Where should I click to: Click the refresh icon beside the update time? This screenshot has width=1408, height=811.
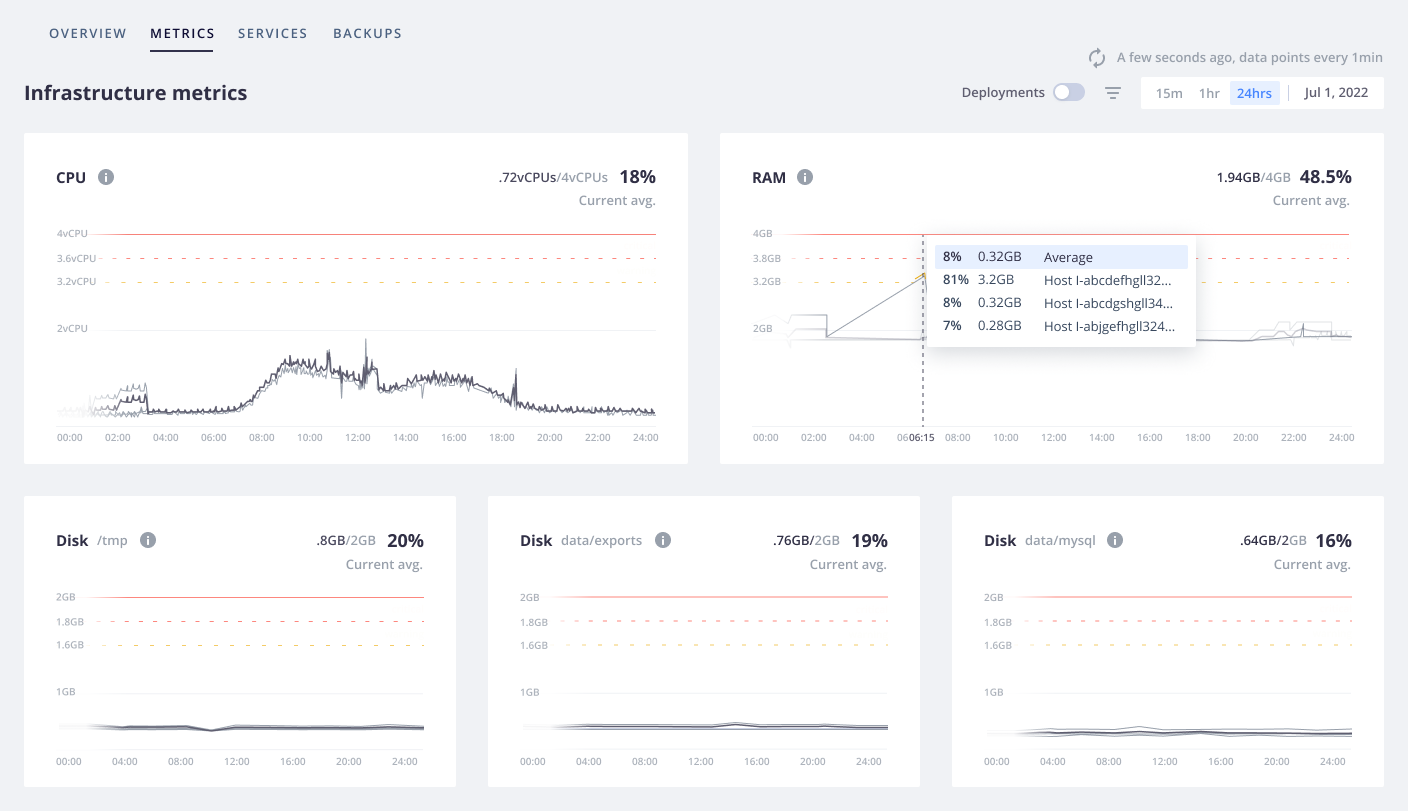click(1097, 58)
